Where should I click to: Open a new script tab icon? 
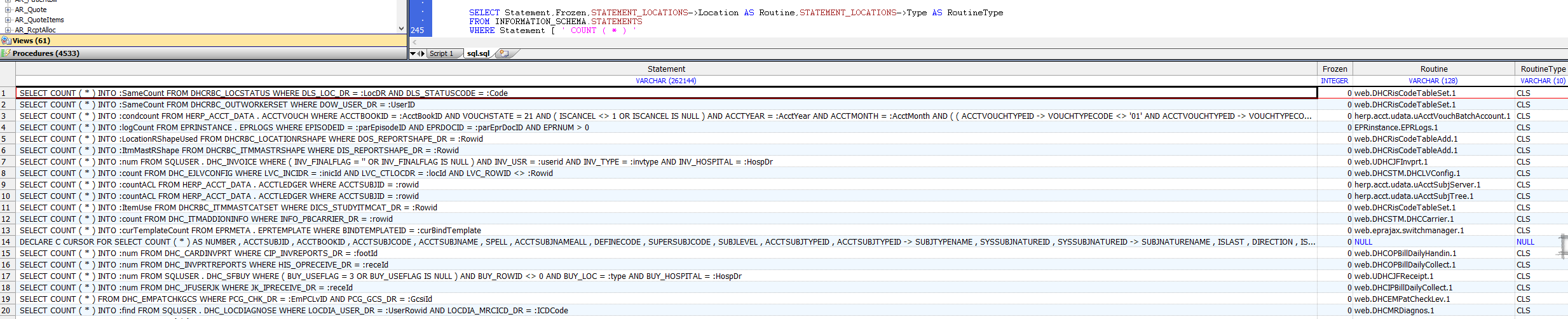pos(505,53)
